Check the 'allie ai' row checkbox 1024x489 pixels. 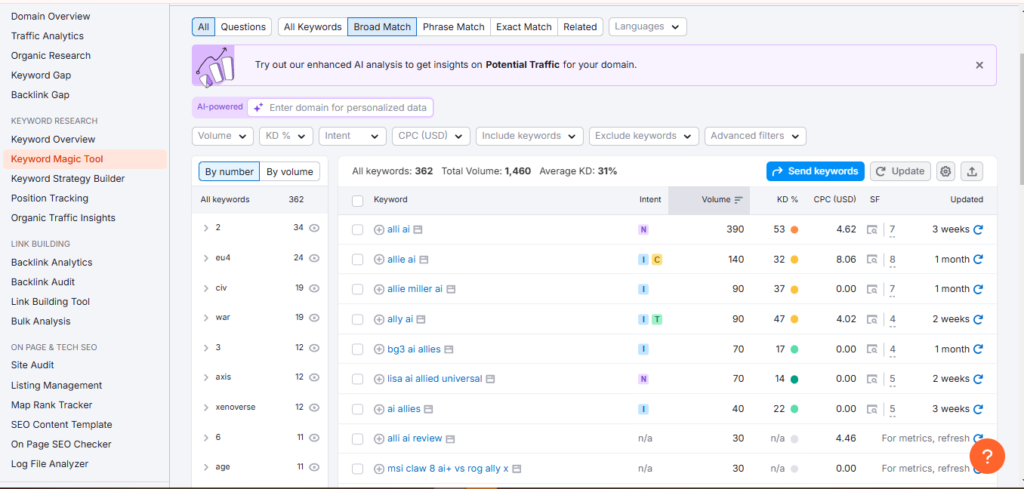tap(357, 260)
